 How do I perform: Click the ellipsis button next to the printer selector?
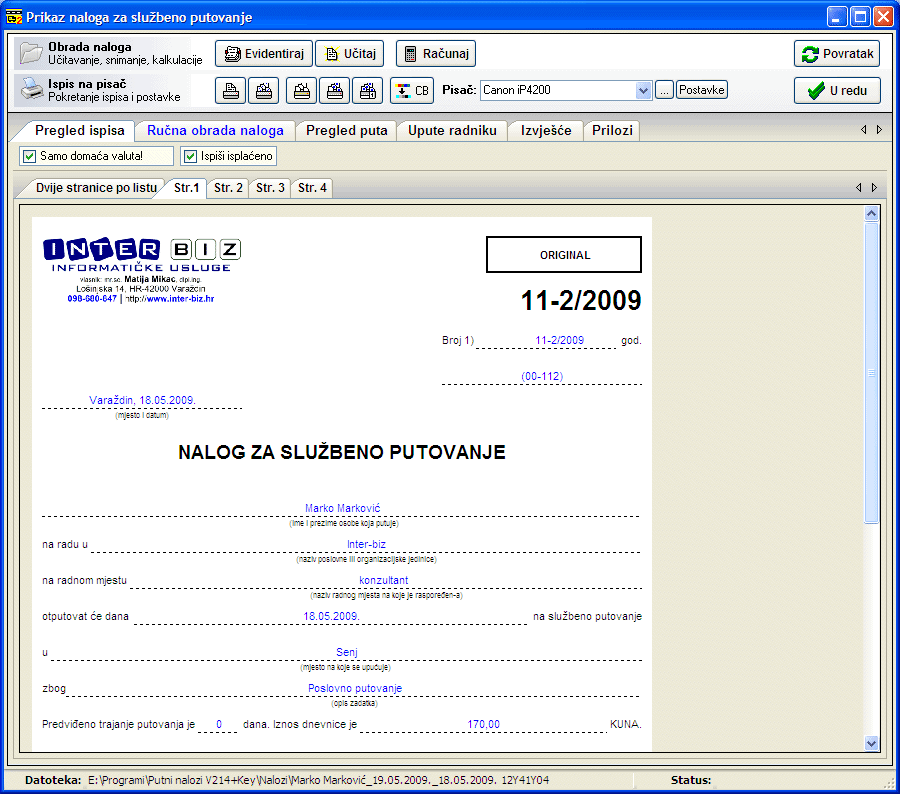tap(664, 90)
